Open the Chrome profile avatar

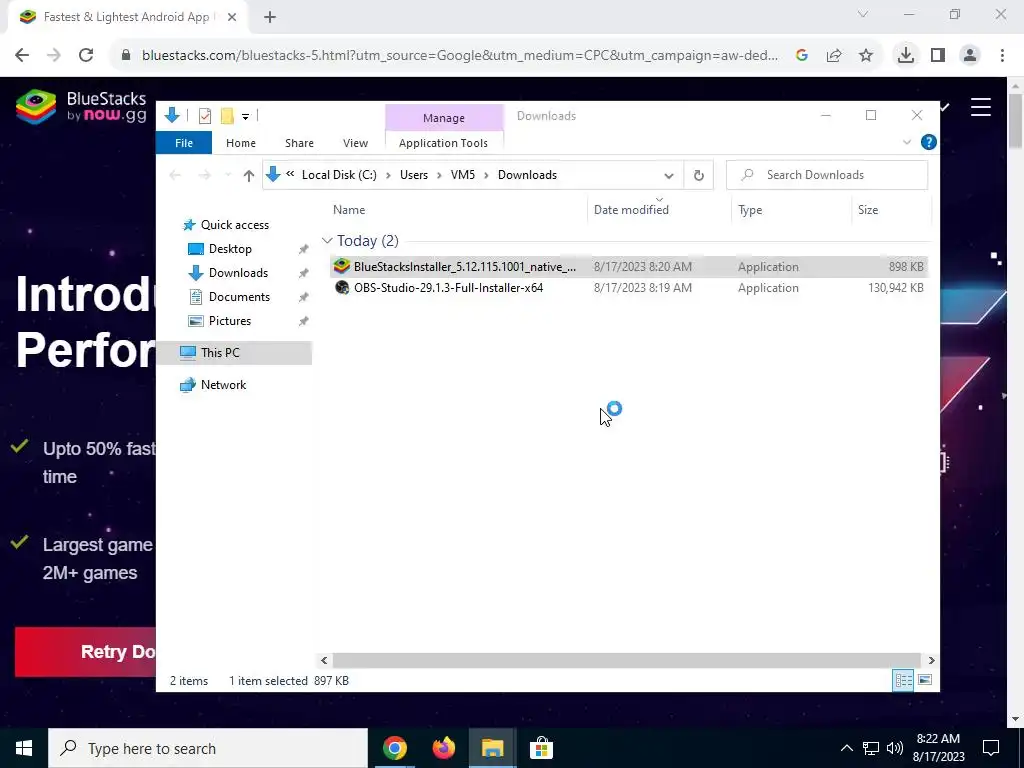(x=970, y=56)
